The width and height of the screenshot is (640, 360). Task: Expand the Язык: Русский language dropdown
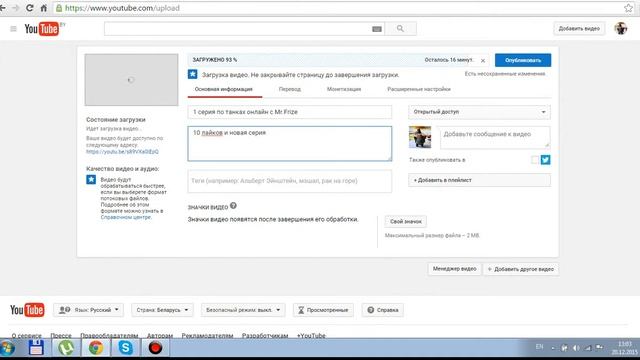[x=88, y=310]
